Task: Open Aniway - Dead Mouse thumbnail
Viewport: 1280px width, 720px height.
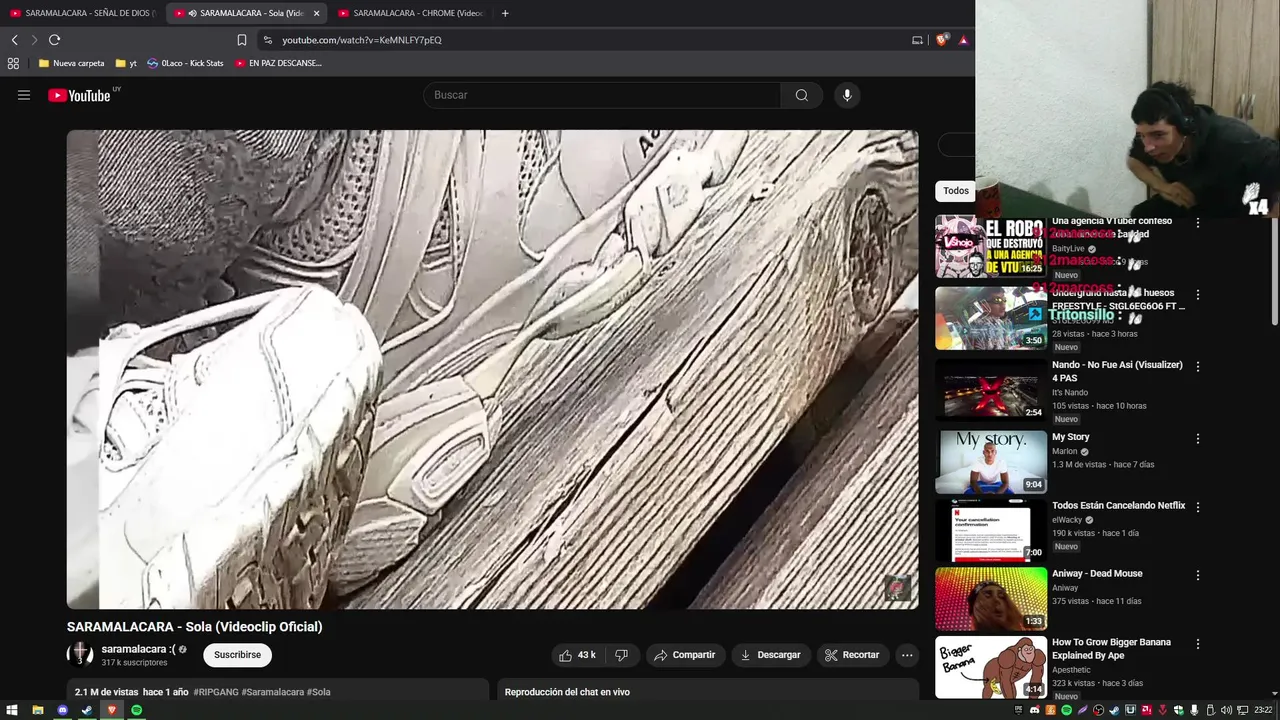Action: tap(991, 599)
